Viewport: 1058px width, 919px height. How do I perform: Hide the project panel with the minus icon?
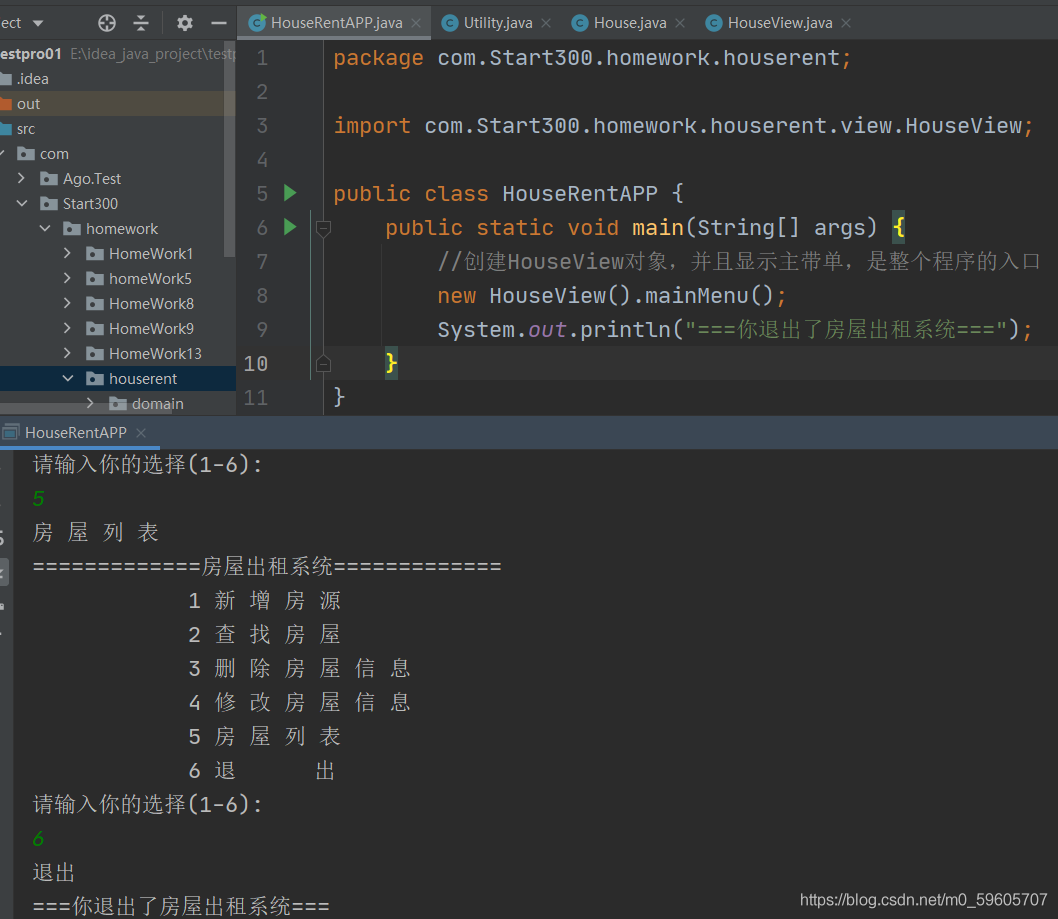(x=219, y=24)
